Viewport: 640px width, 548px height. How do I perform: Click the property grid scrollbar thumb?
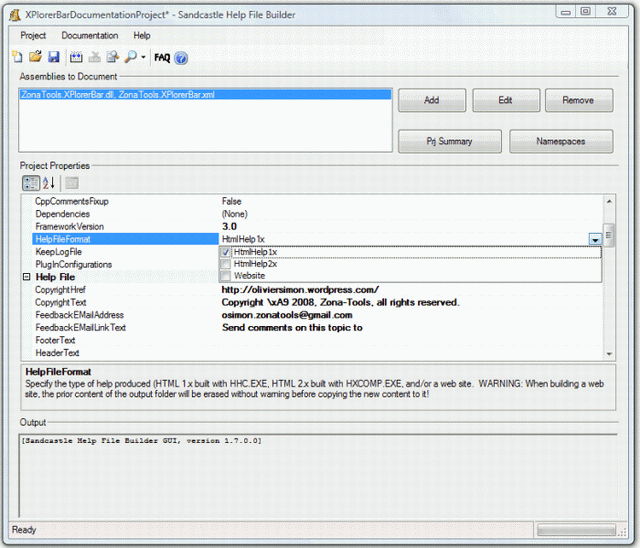pos(609,235)
